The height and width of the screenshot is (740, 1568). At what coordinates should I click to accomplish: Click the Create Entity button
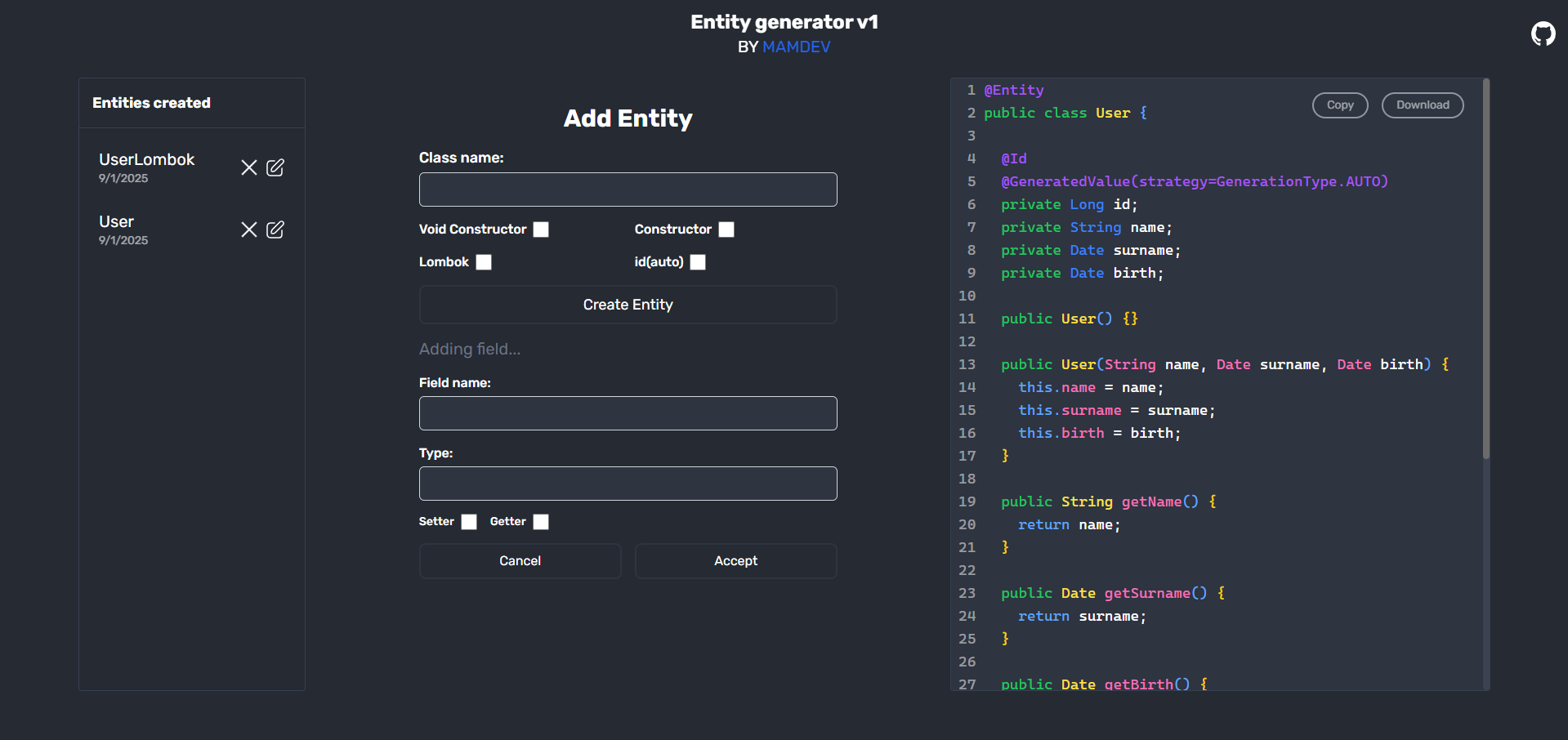(x=628, y=305)
